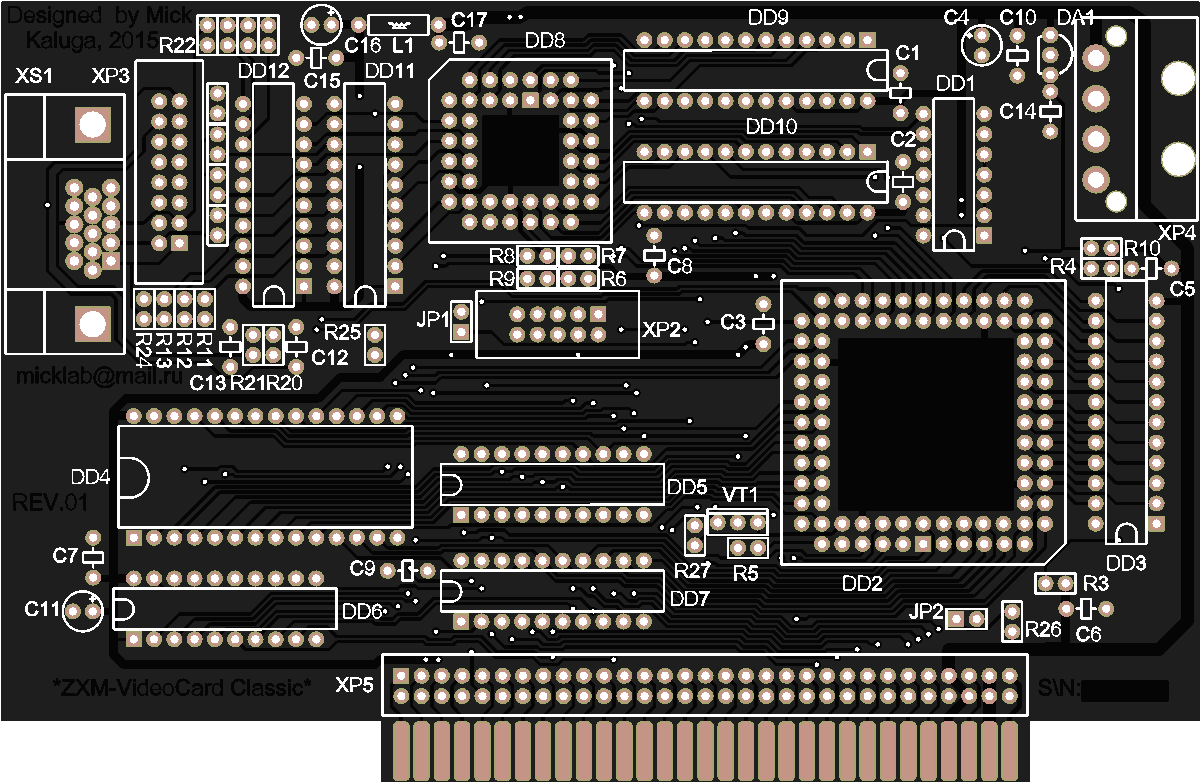Select the VT1 transistor footprint
The image size is (1200, 782).
pyautogui.click(x=737, y=522)
